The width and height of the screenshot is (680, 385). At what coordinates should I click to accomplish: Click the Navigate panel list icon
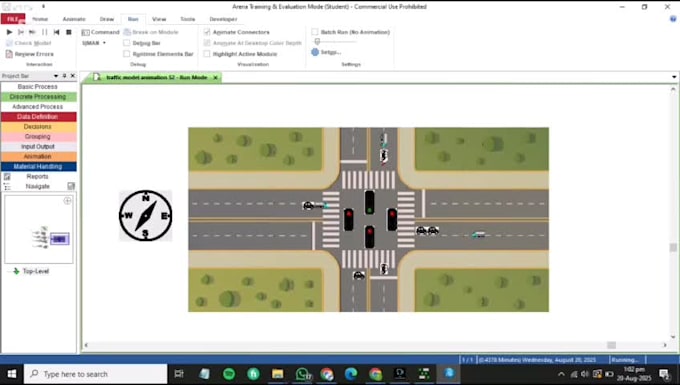pos(7,186)
